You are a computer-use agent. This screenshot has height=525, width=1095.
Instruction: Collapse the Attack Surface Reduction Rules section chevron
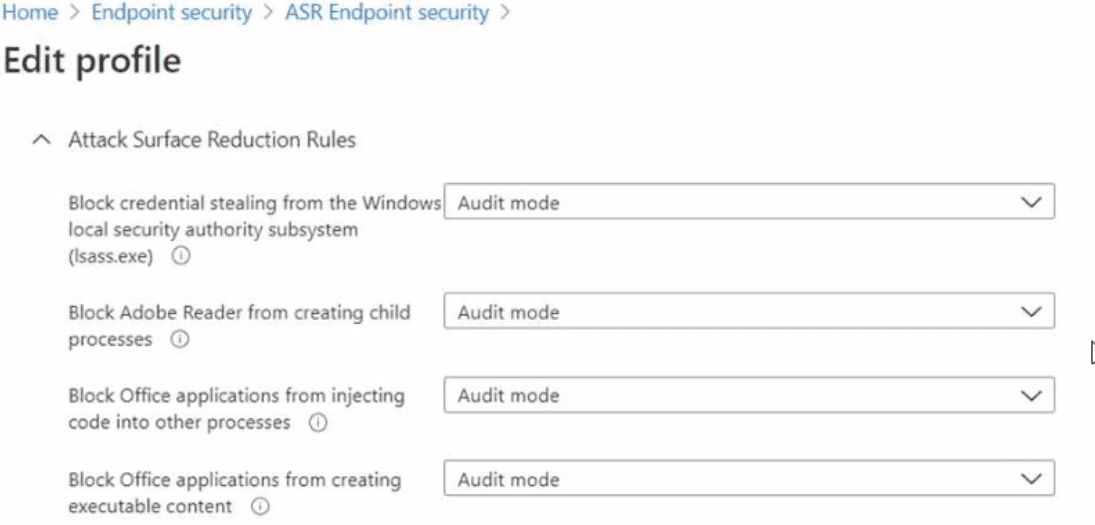pyautogui.click(x=41, y=141)
